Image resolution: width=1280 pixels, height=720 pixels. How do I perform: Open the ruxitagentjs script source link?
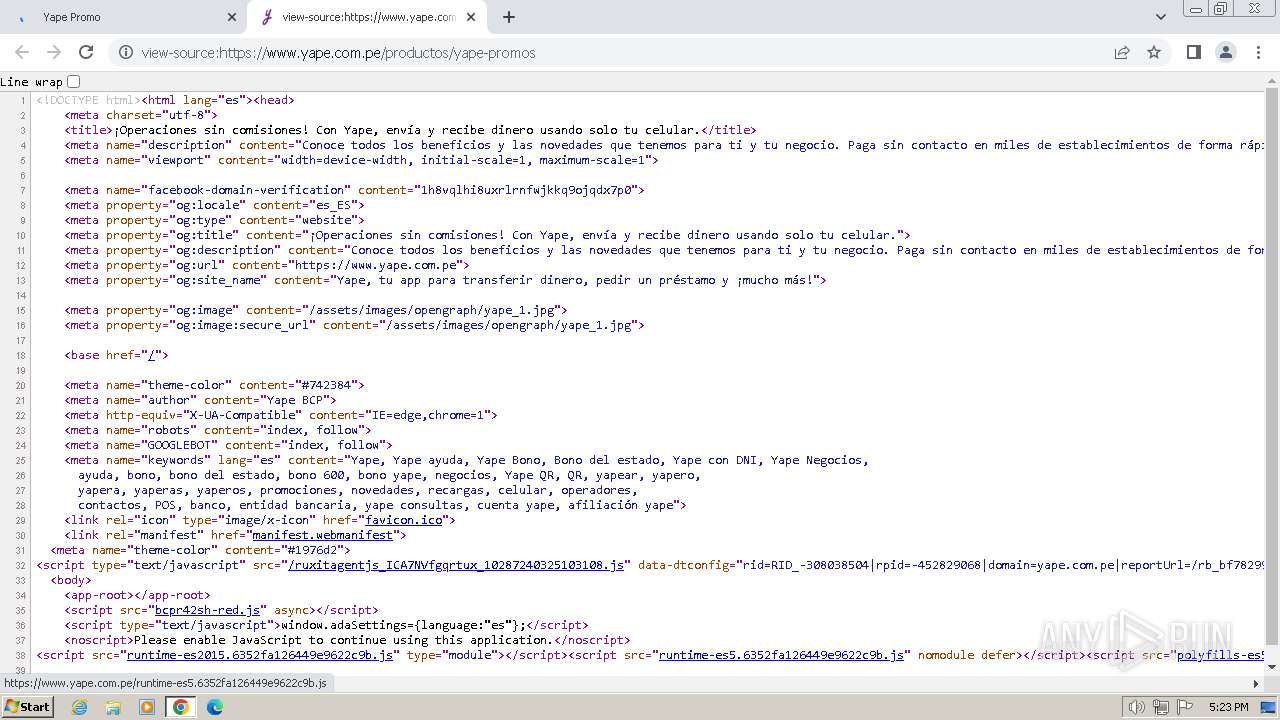click(457, 565)
